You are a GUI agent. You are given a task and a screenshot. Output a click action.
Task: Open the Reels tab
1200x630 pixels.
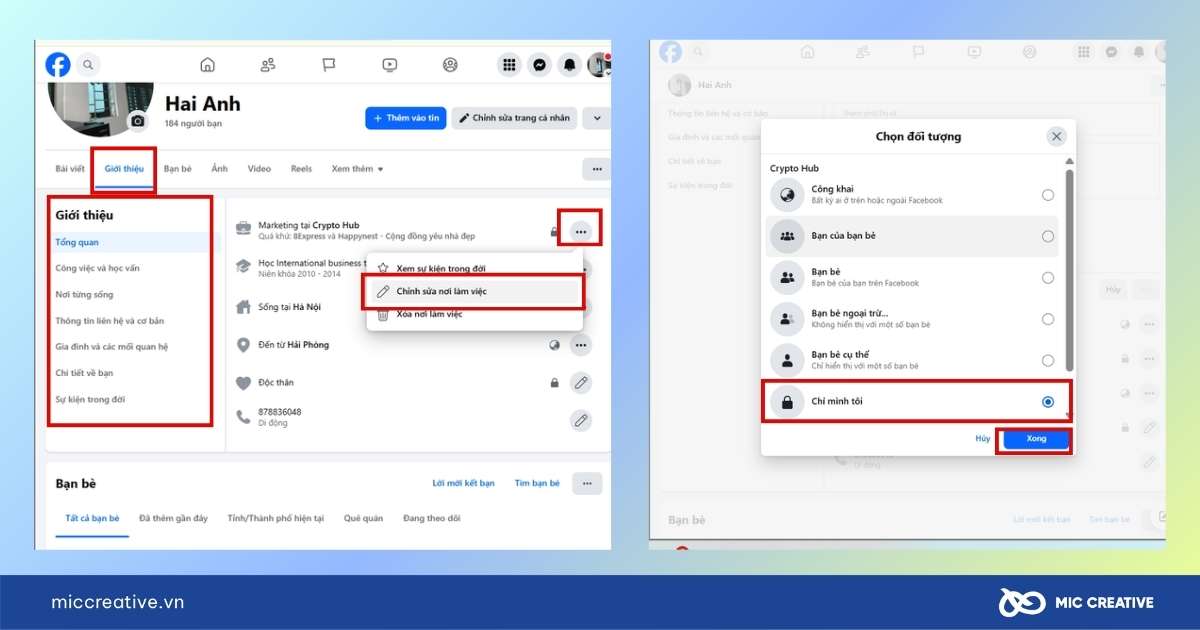301,169
